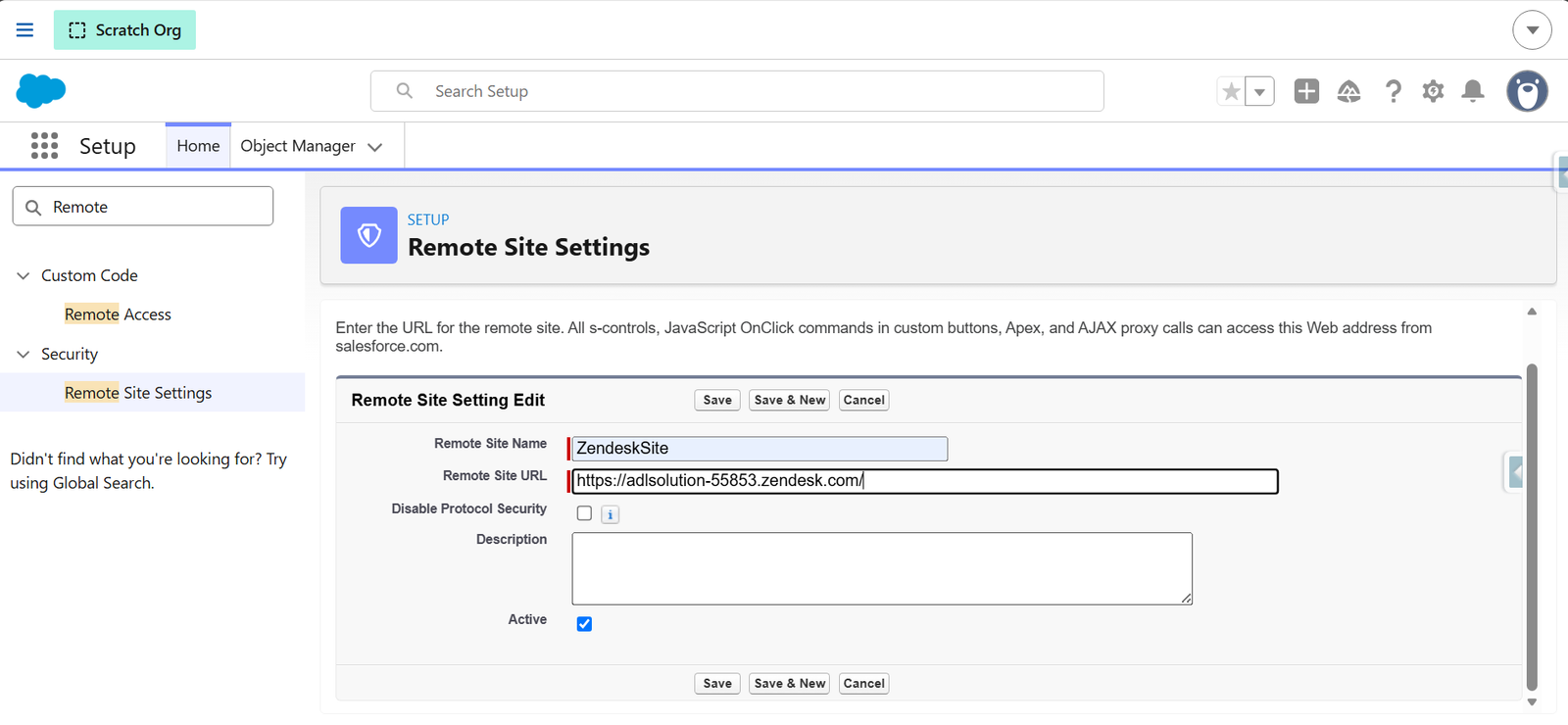Image resolution: width=1568 pixels, height=725 pixels.
Task: Enable Disable Protocol Security checkbox
Action: [584, 513]
